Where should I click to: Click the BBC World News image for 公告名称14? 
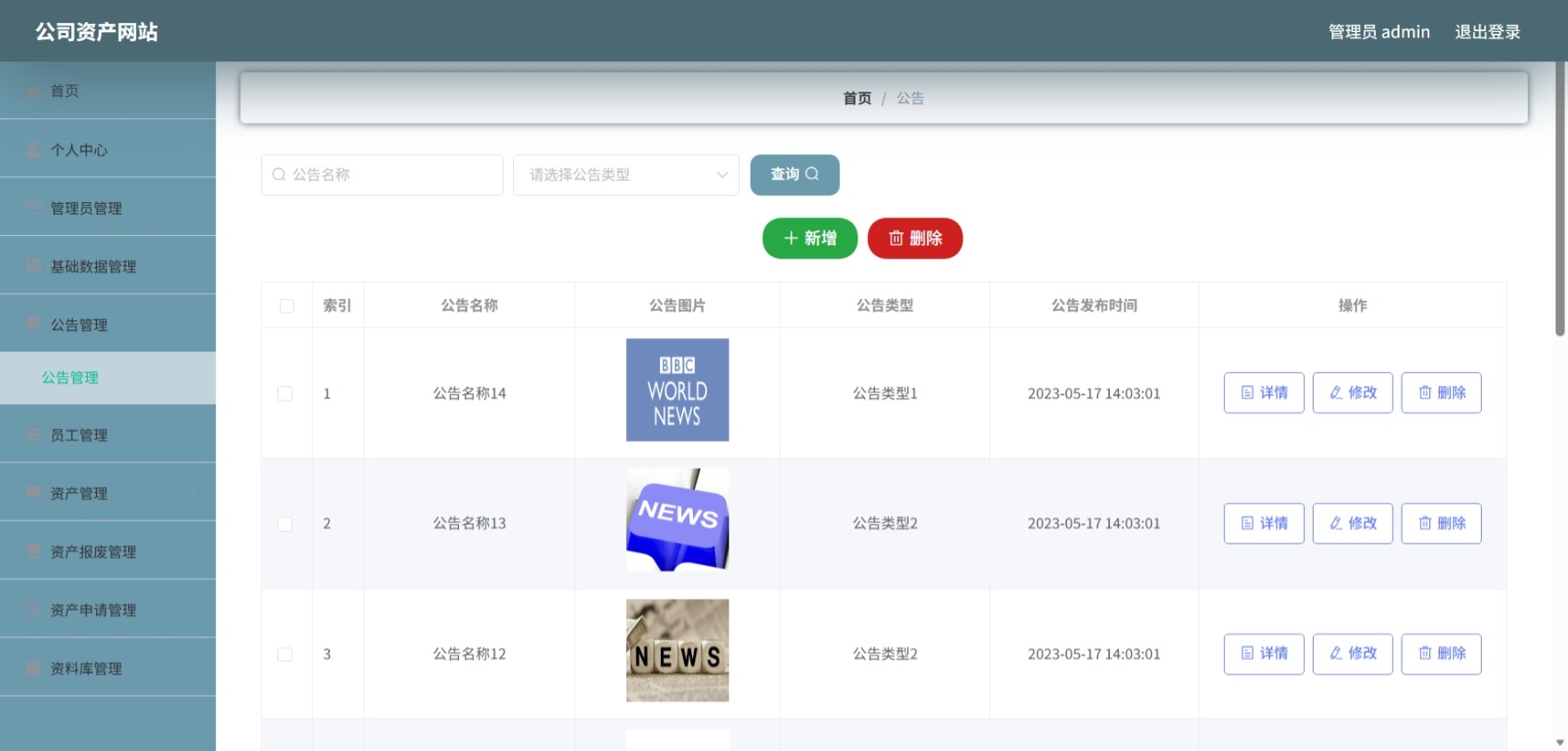[677, 390]
